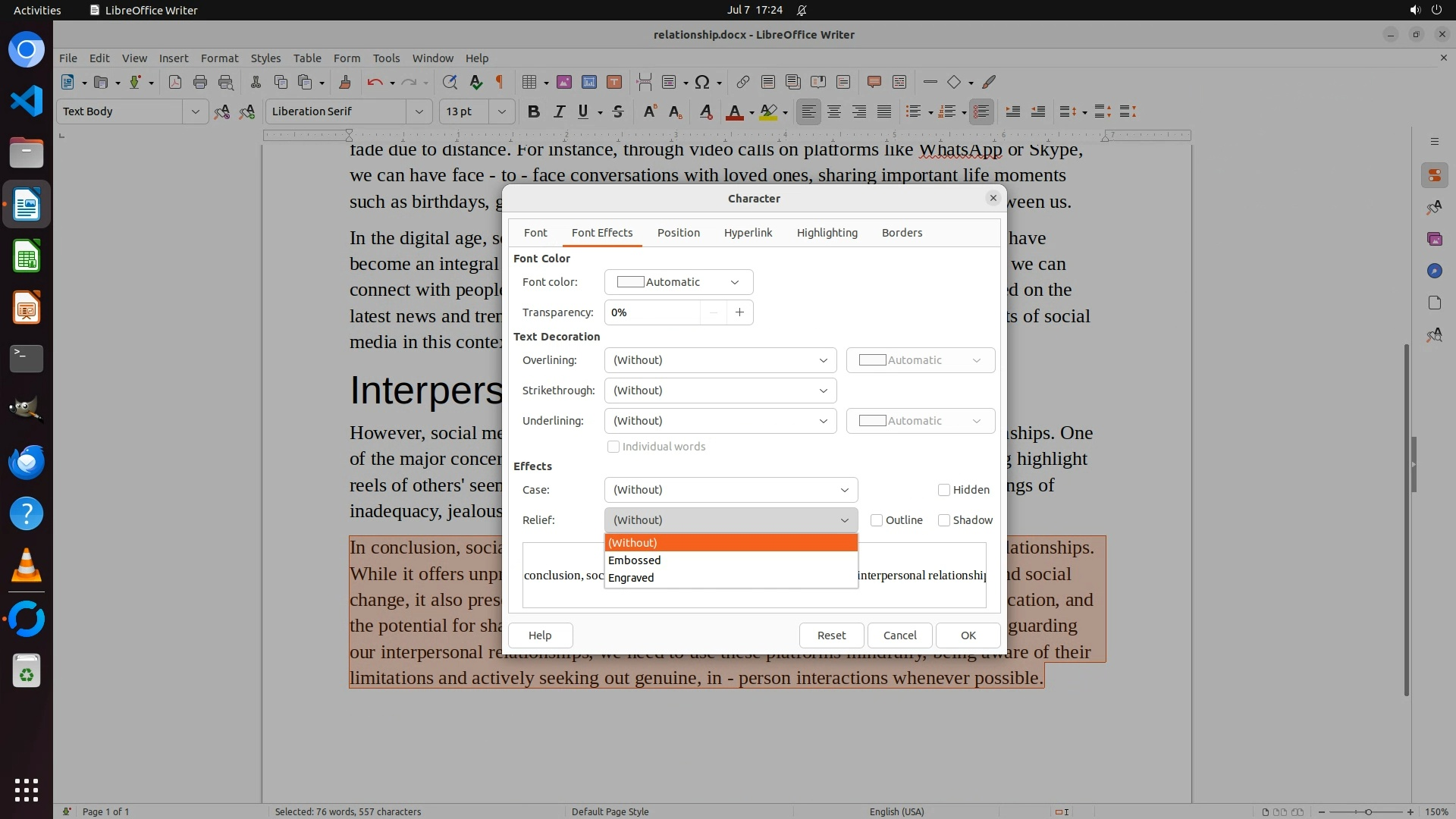Open Thunderbird from the dock

(x=27, y=462)
